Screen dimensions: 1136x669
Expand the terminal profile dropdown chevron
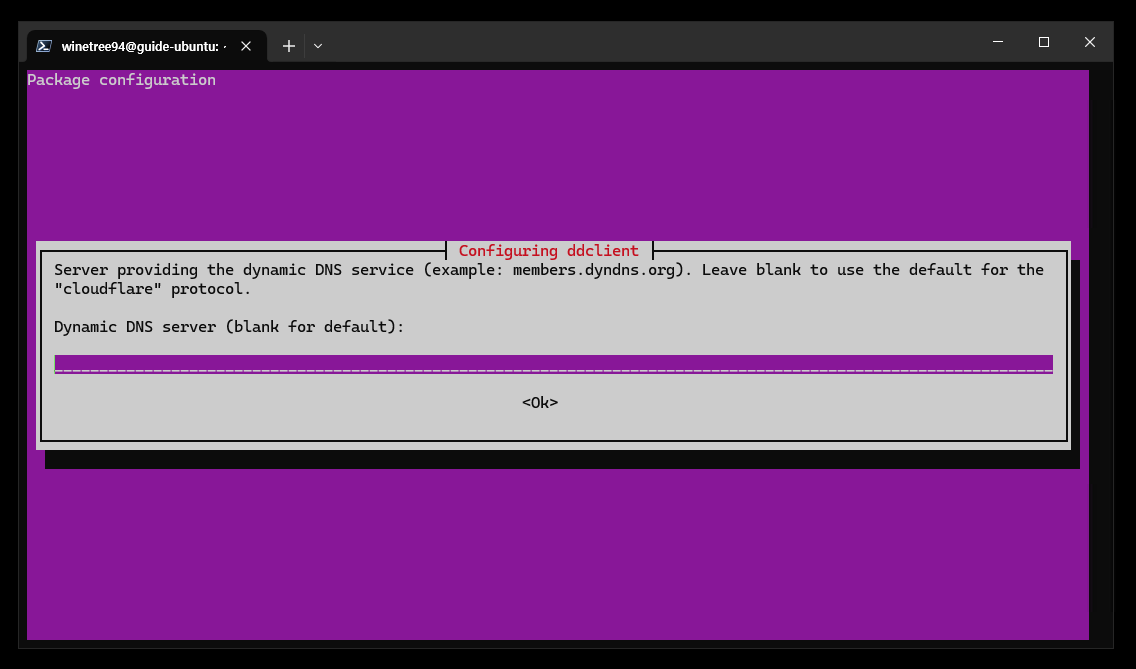318,46
